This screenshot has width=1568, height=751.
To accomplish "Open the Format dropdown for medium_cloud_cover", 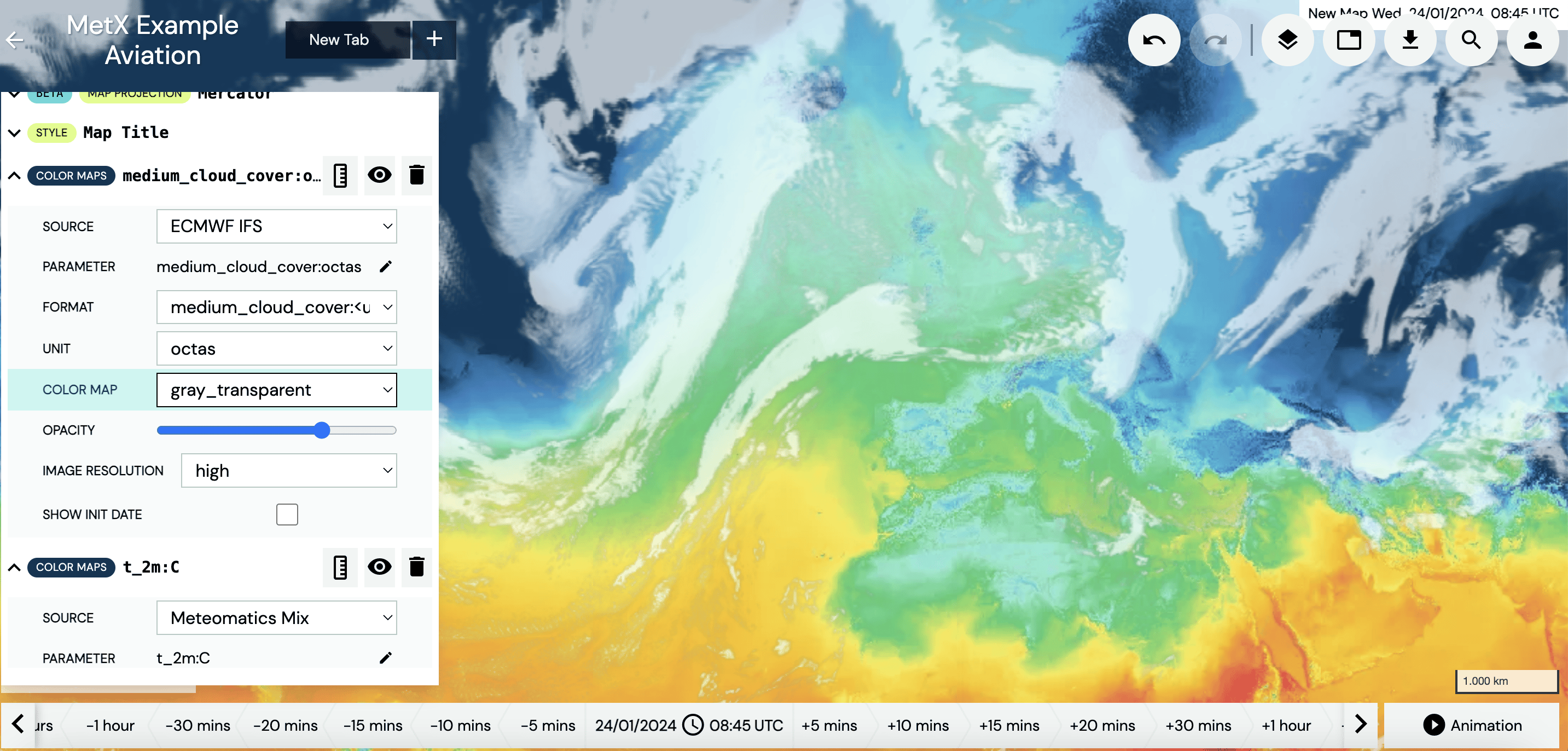I will point(276,307).
